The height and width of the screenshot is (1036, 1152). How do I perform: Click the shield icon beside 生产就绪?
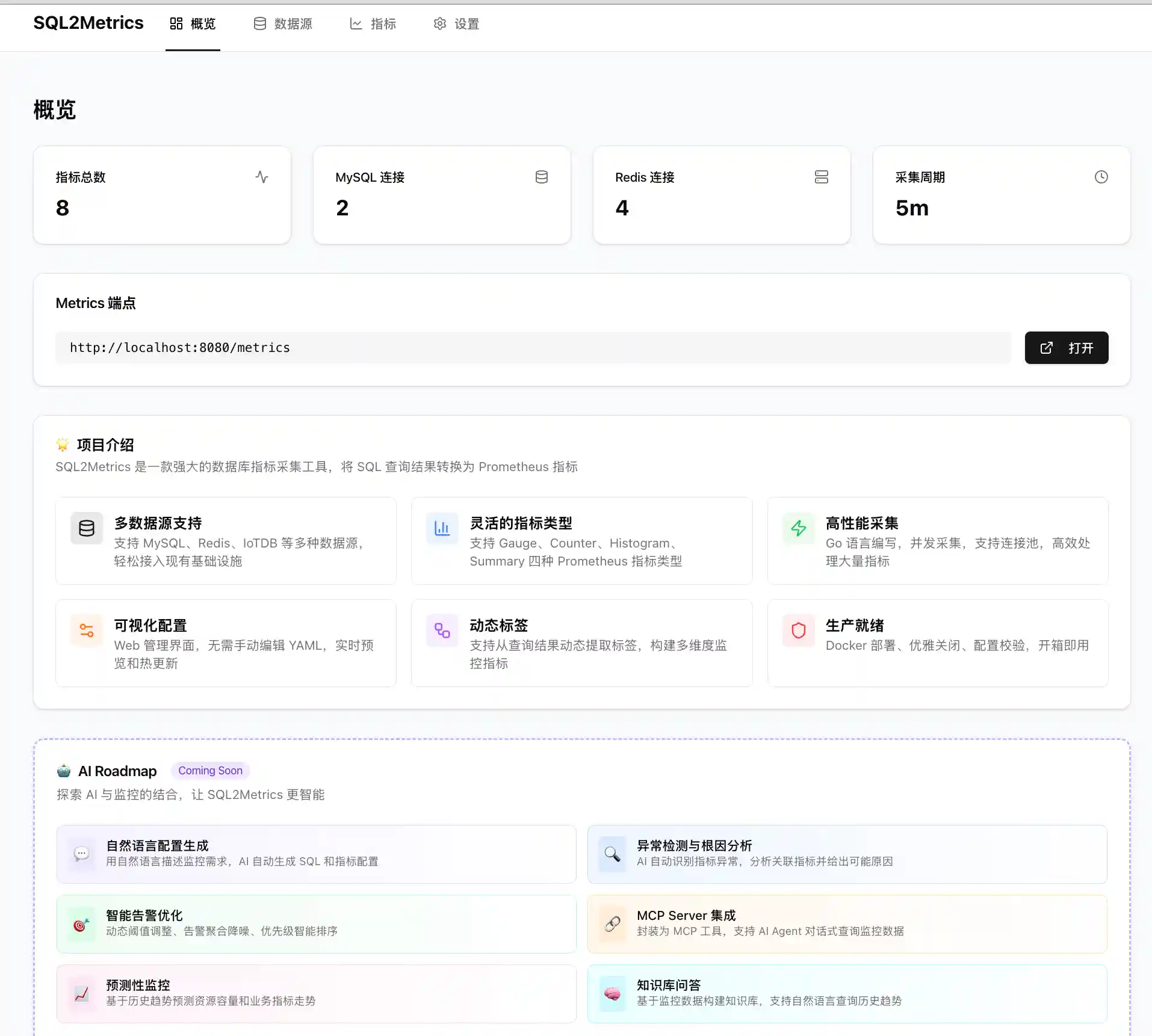pos(798,631)
